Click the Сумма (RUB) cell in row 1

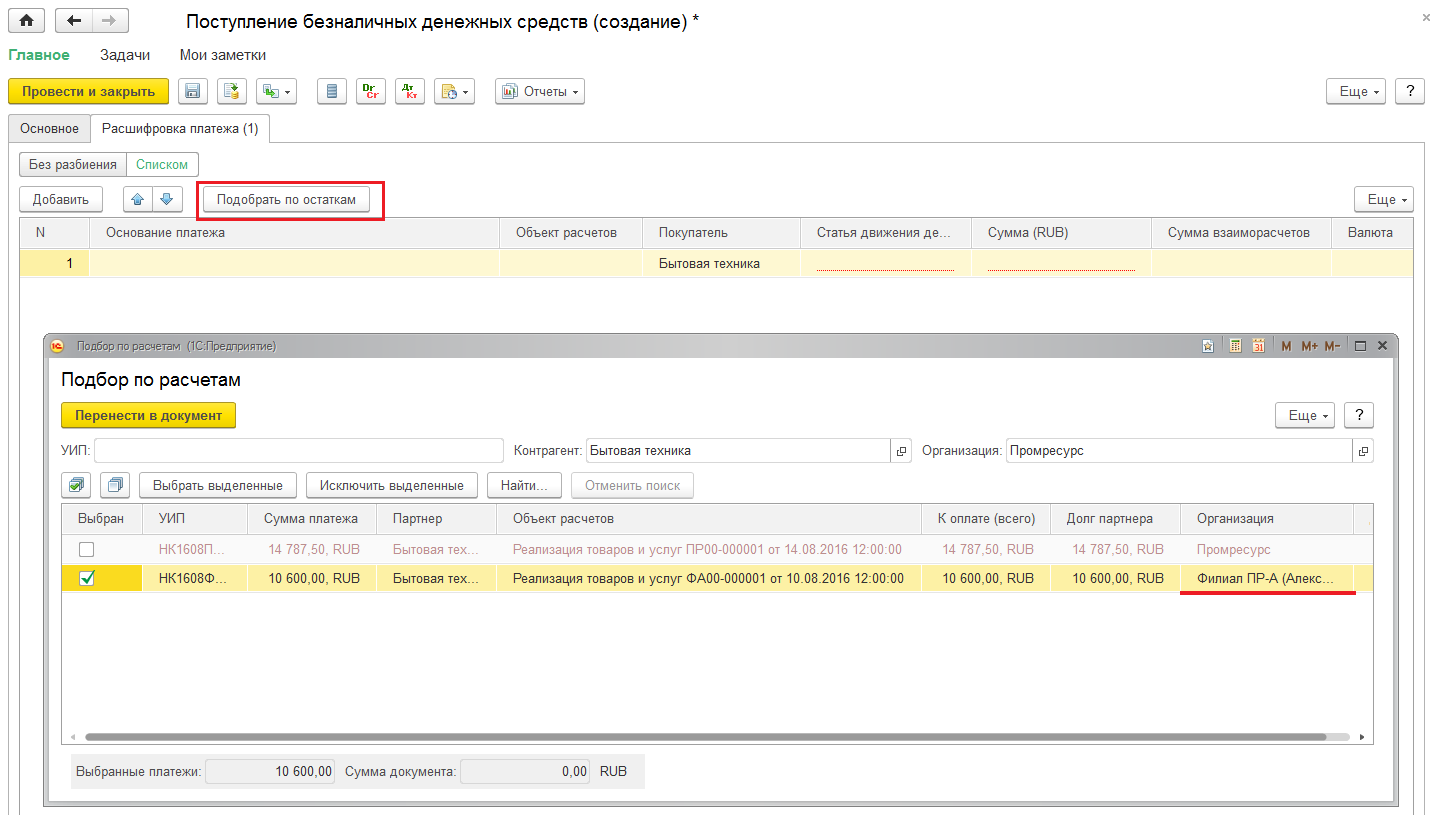click(x=1061, y=264)
